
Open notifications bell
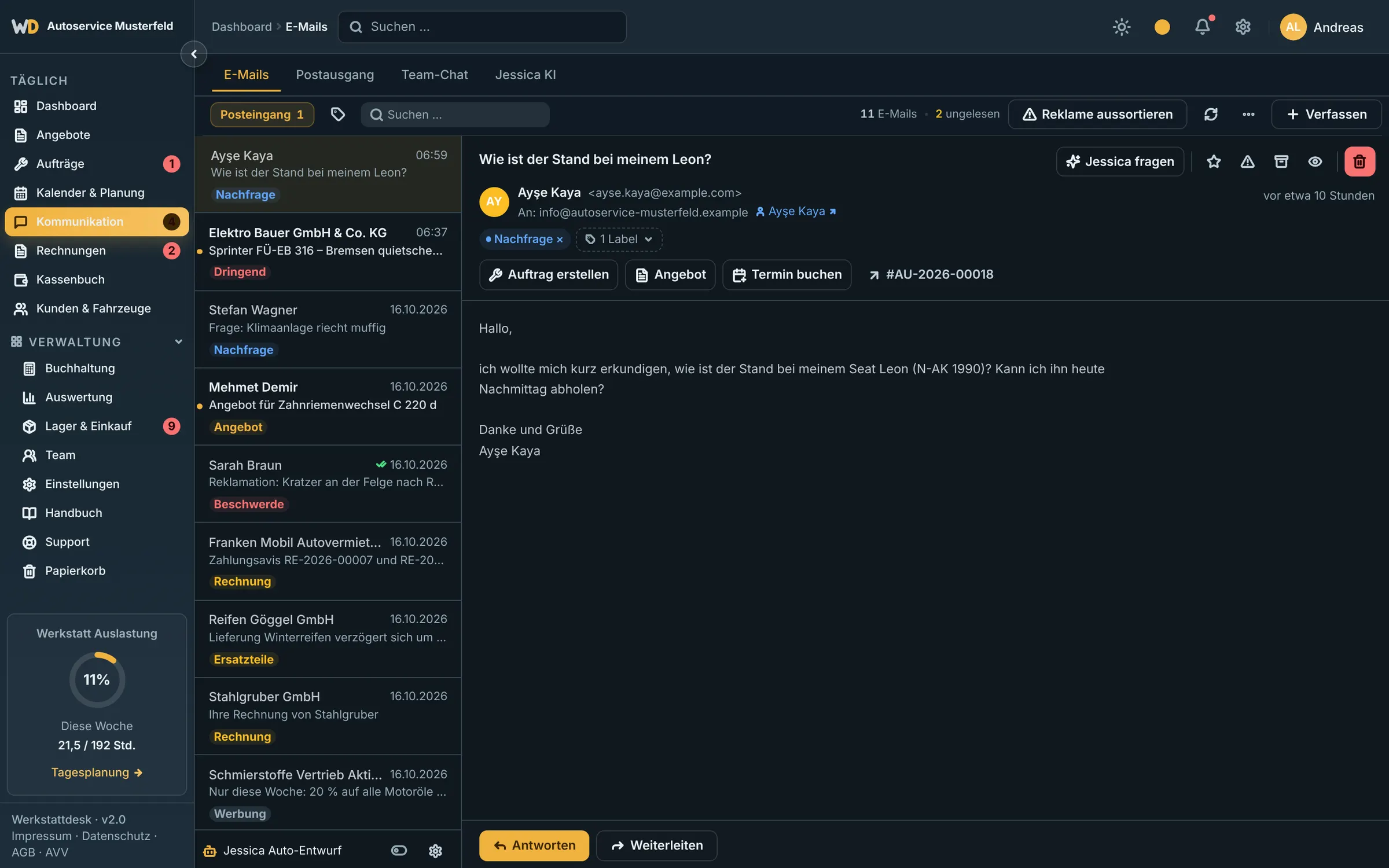coord(1203,27)
